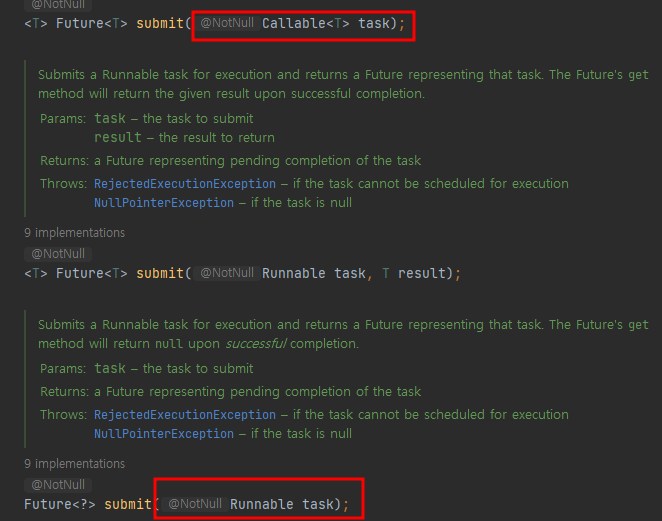Image resolution: width=662 pixels, height=521 pixels.
Task: Click the 'result' parameter name in the signature
Action: 422,273
